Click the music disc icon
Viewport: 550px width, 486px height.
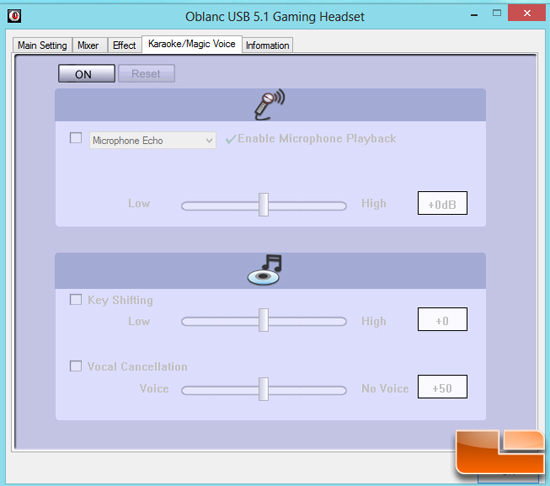tap(264, 270)
